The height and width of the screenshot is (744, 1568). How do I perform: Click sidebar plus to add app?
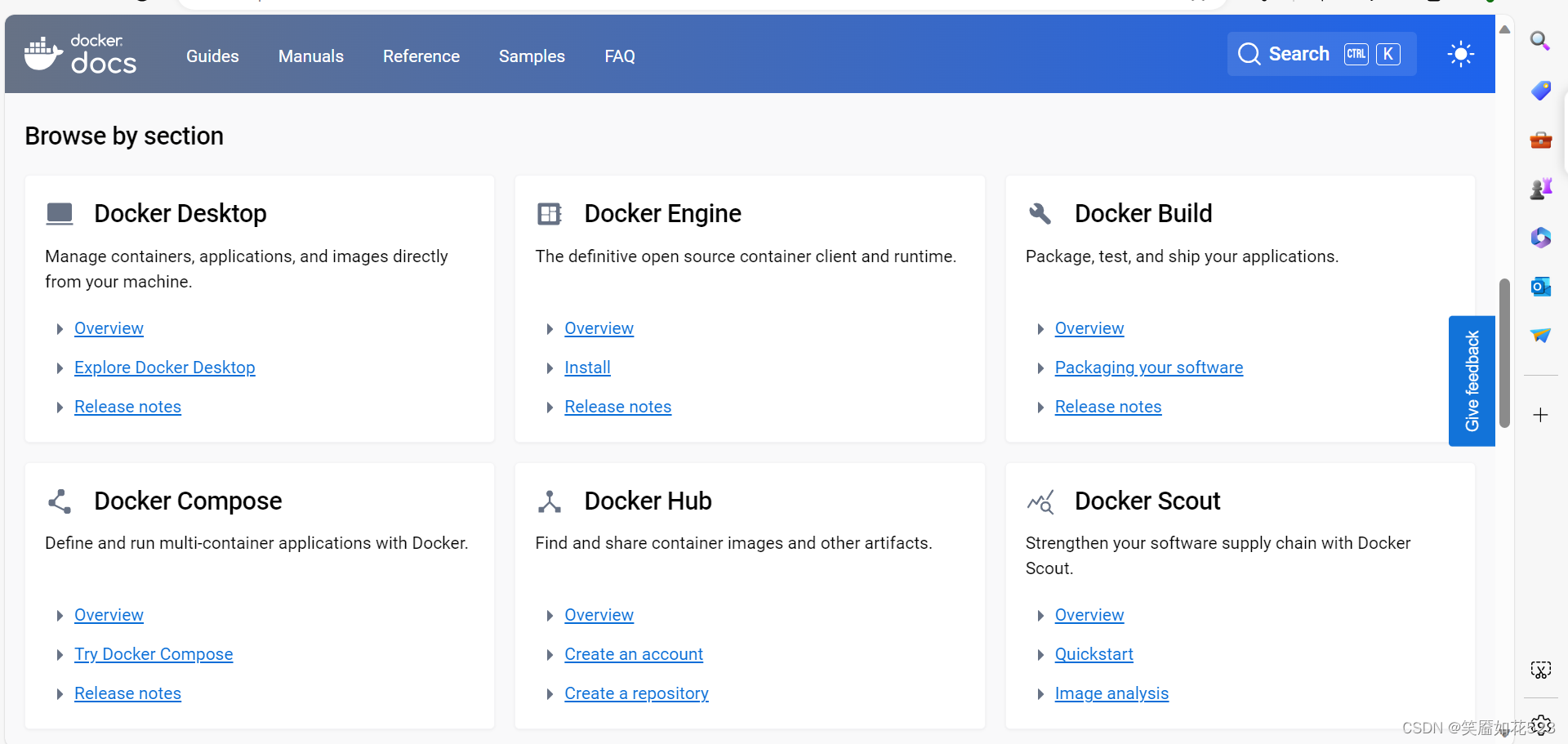[x=1540, y=415]
